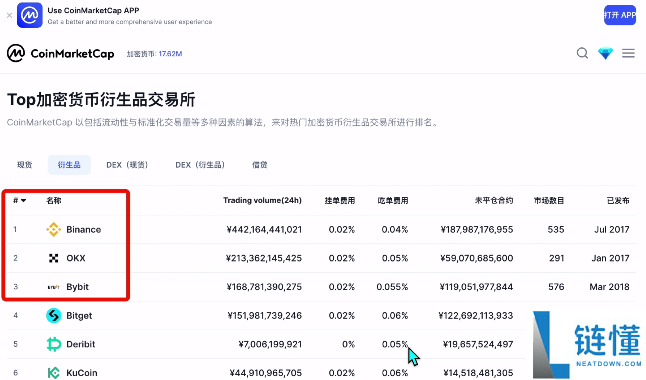
Task: Click the OKX logo icon
Action: pos(54,258)
